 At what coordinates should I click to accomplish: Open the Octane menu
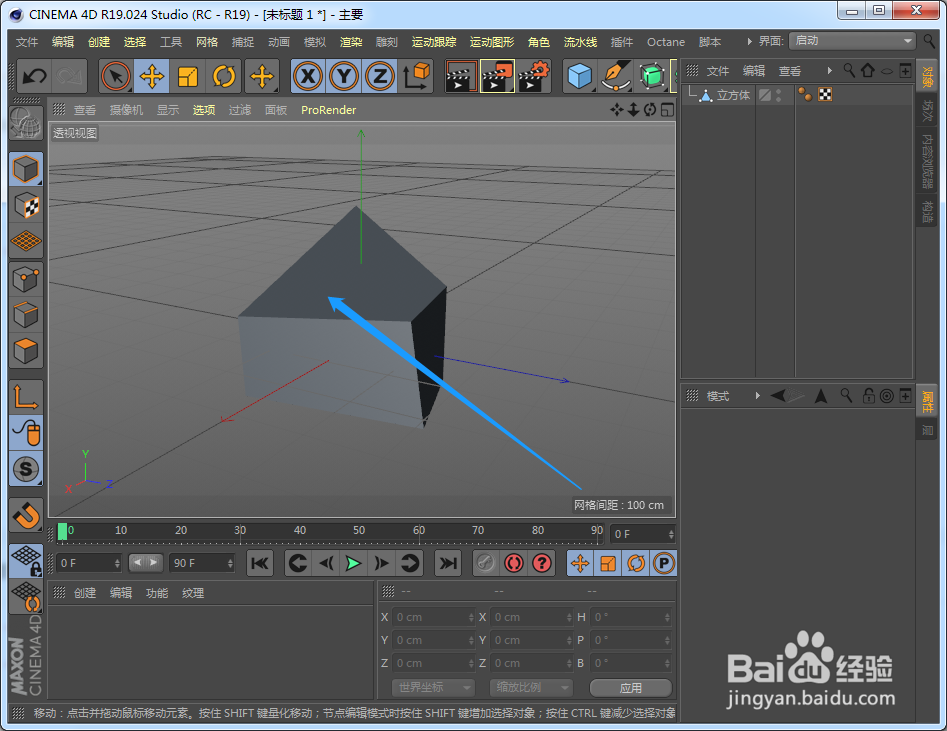[x=666, y=42]
